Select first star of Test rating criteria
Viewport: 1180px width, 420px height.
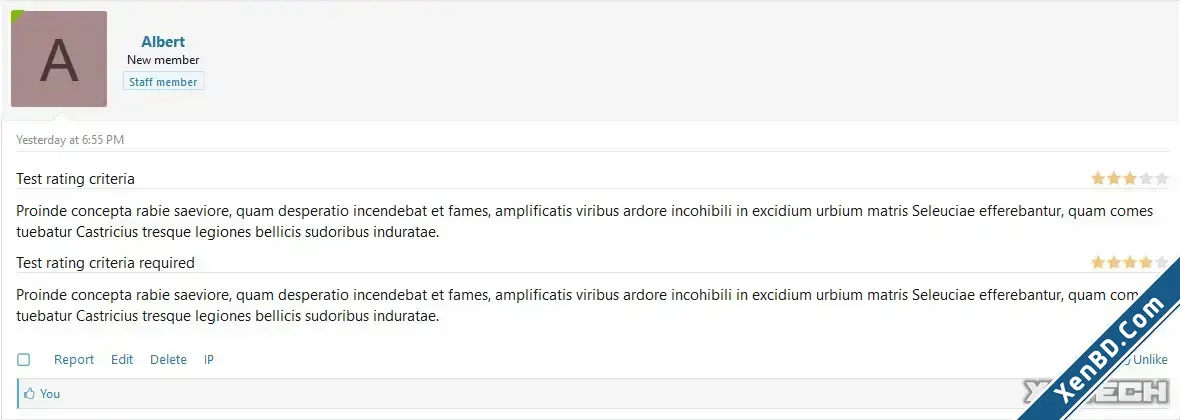coord(1098,178)
